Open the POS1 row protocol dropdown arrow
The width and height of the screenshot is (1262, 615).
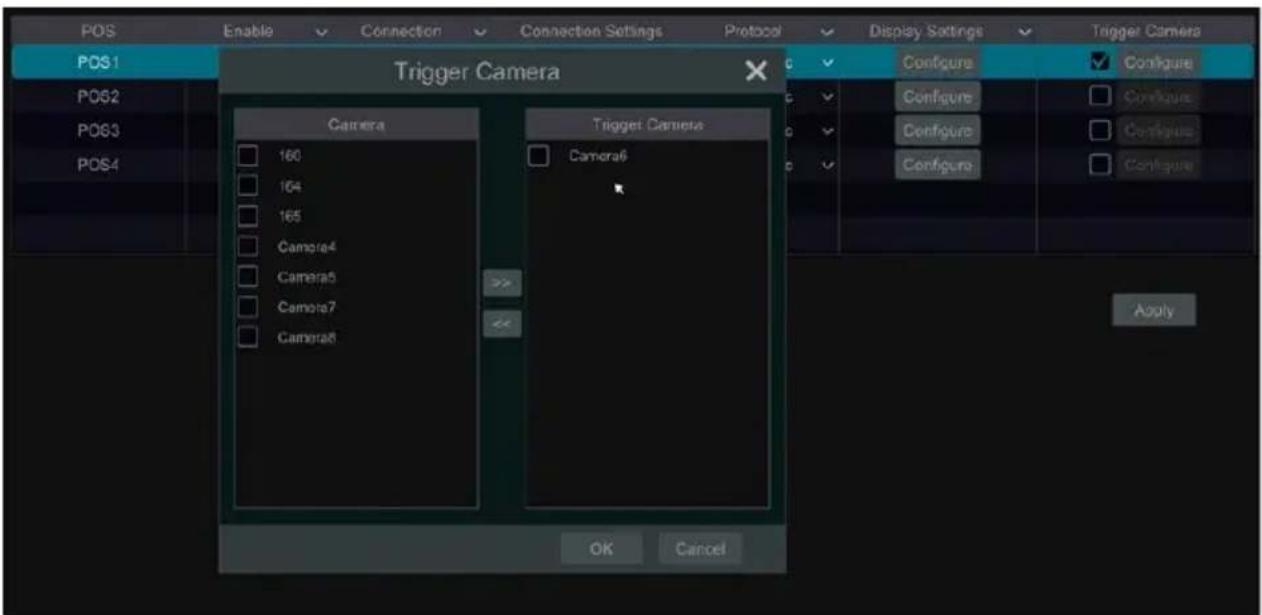click(x=827, y=63)
